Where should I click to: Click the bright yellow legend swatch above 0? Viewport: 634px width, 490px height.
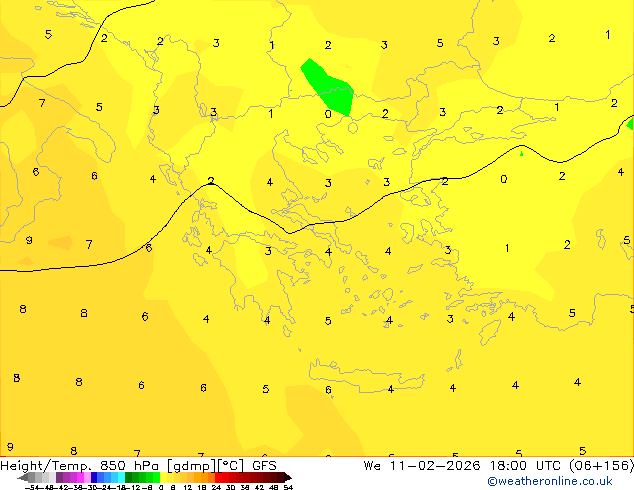click(x=163, y=477)
